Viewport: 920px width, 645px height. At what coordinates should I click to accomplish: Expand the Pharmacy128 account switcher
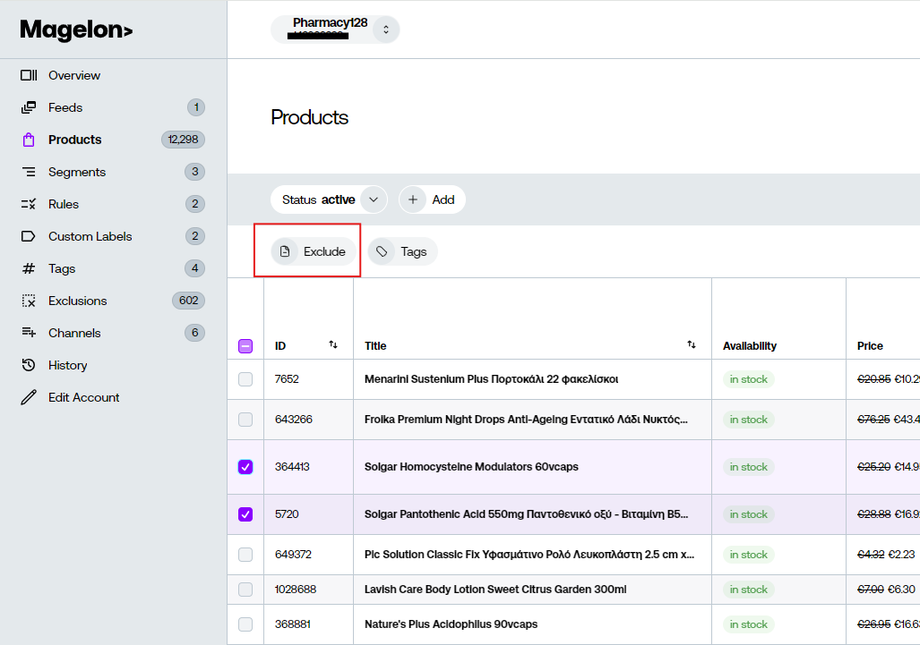tap(386, 29)
